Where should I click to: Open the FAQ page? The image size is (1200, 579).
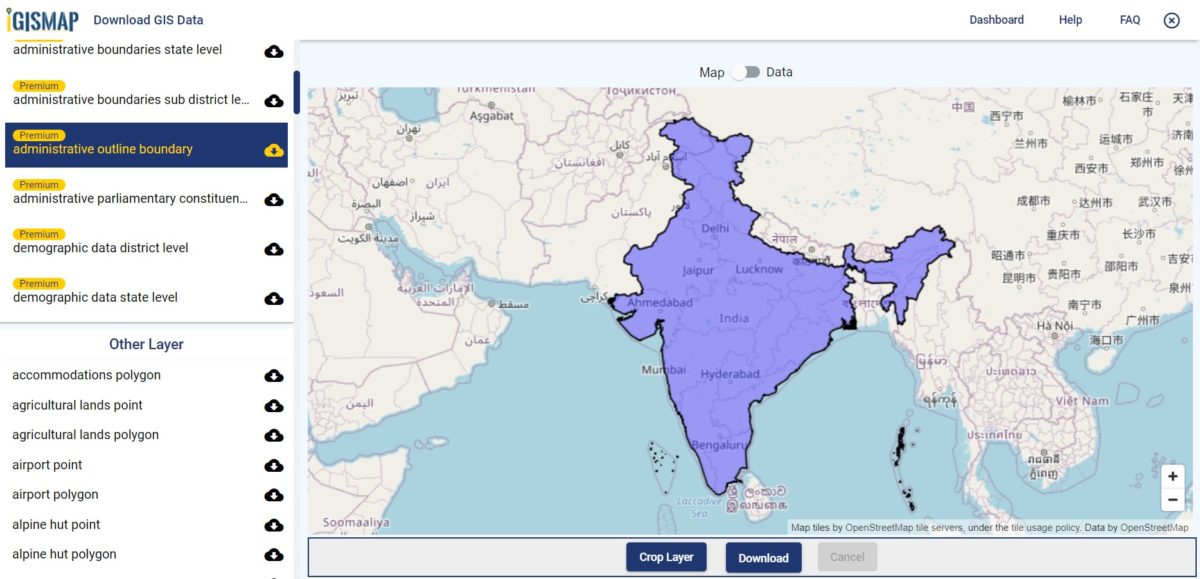click(x=1129, y=19)
